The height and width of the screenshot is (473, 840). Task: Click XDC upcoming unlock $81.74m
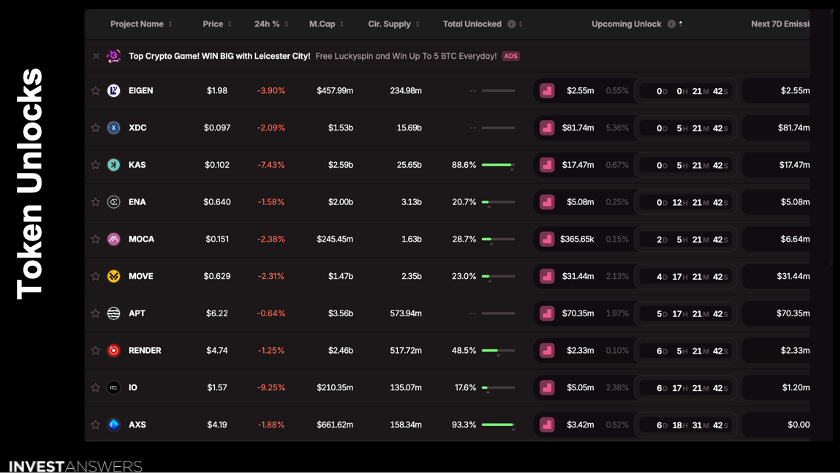click(578, 127)
